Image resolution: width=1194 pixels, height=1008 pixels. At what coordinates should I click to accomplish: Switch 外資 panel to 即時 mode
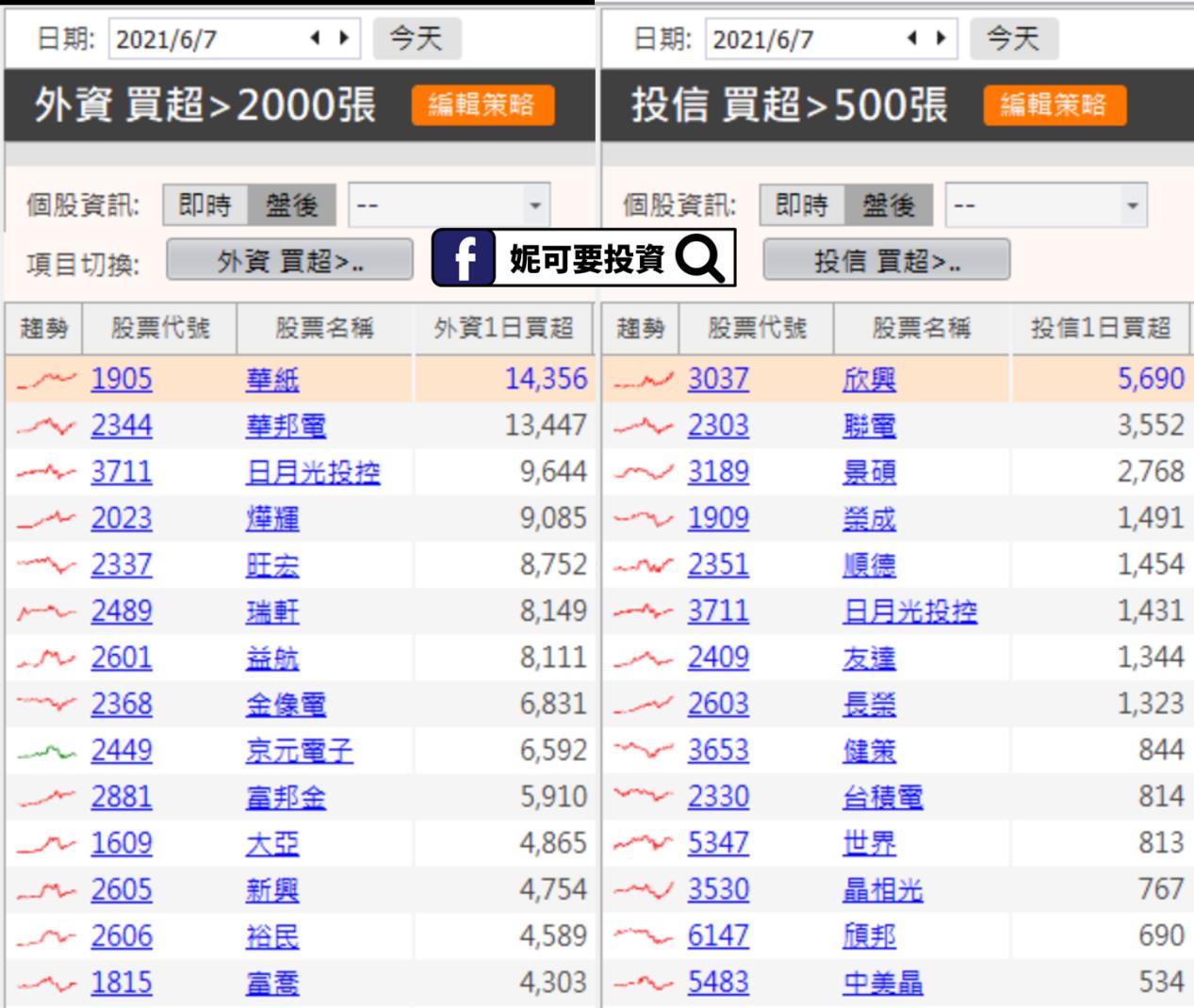click(x=205, y=205)
